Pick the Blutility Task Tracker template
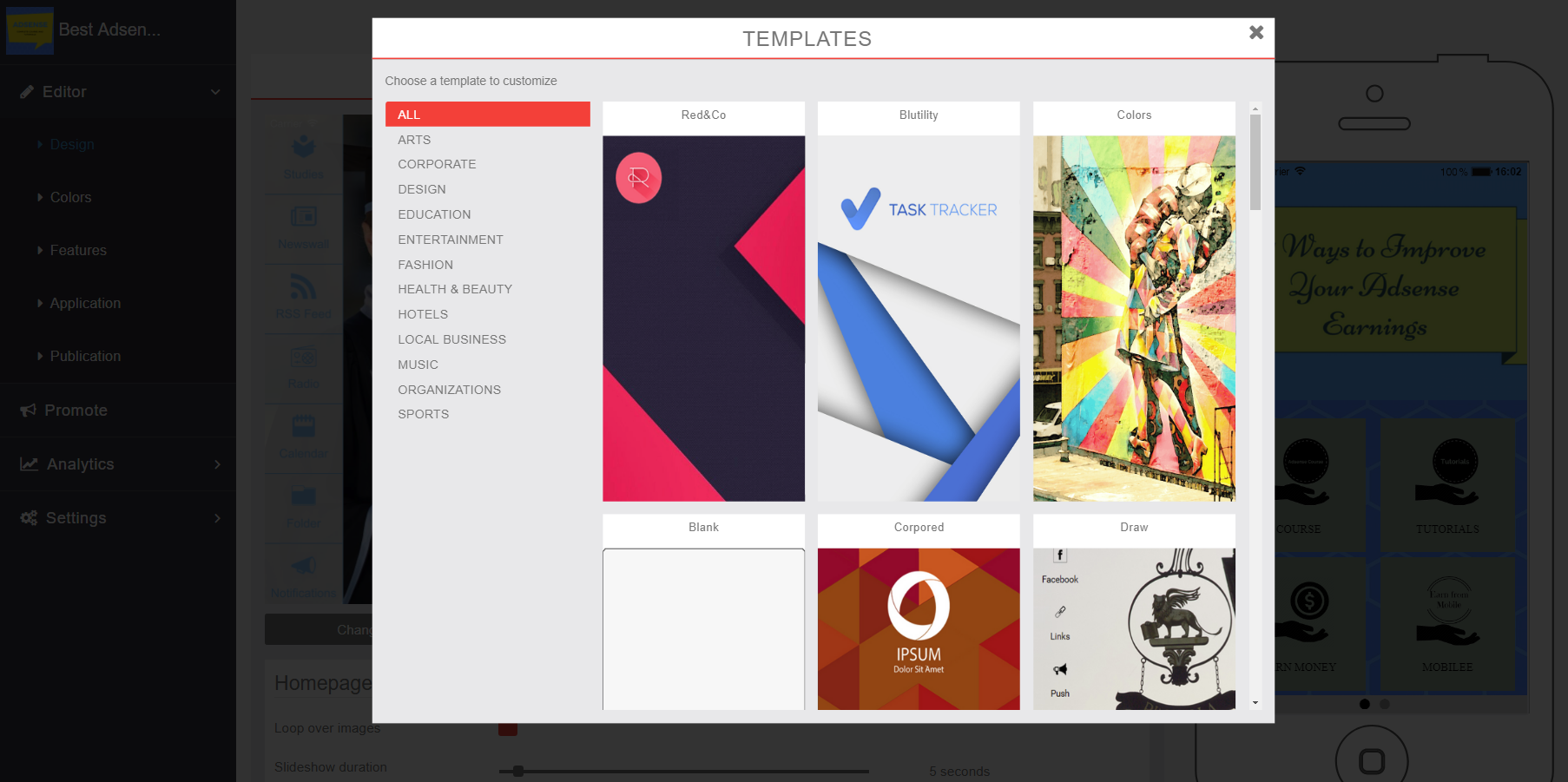Image resolution: width=1568 pixels, height=782 pixels. tap(919, 319)
